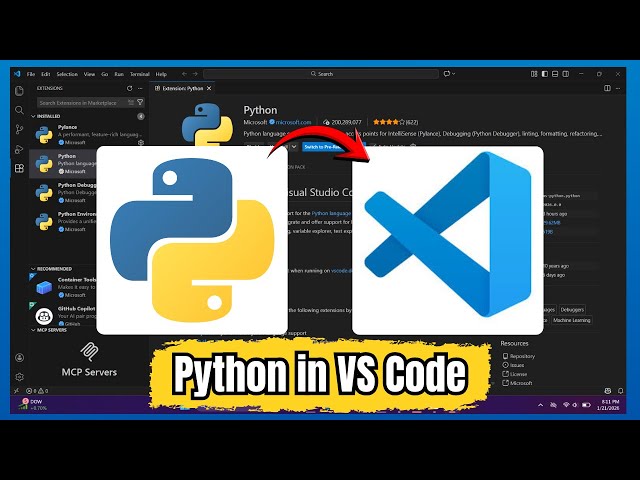Go back using the navigation arrow
The image size is (640, 480).
tap(184, 74)
